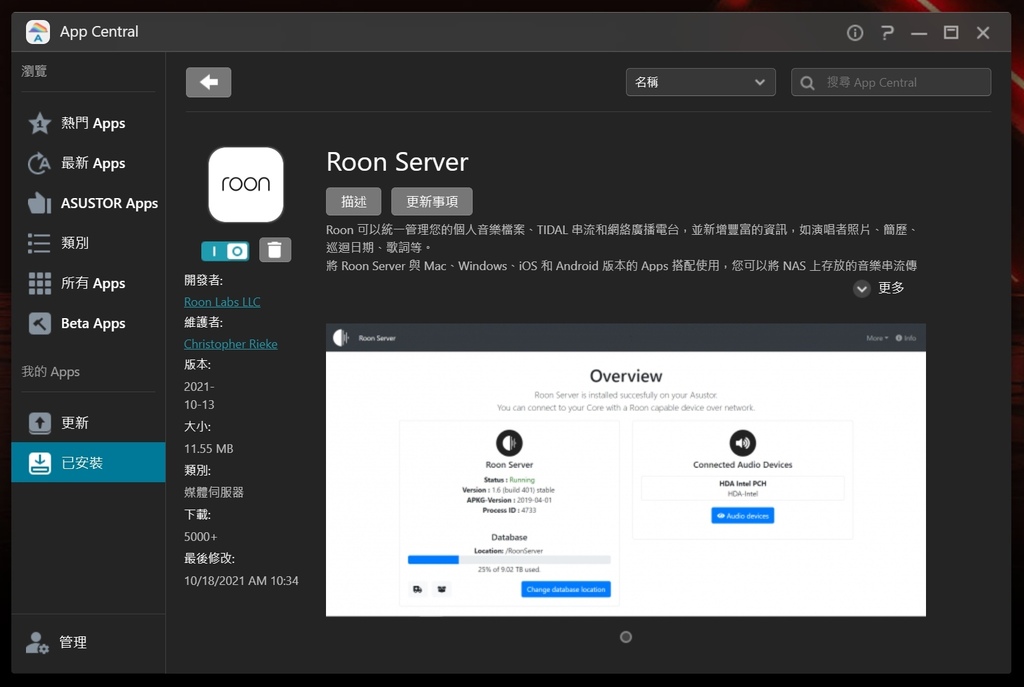This screenshot has width=1024, height=687.
Task: Open the 名稱 sort dropdown
Action: pyautogui.click(x=700, y=82)
